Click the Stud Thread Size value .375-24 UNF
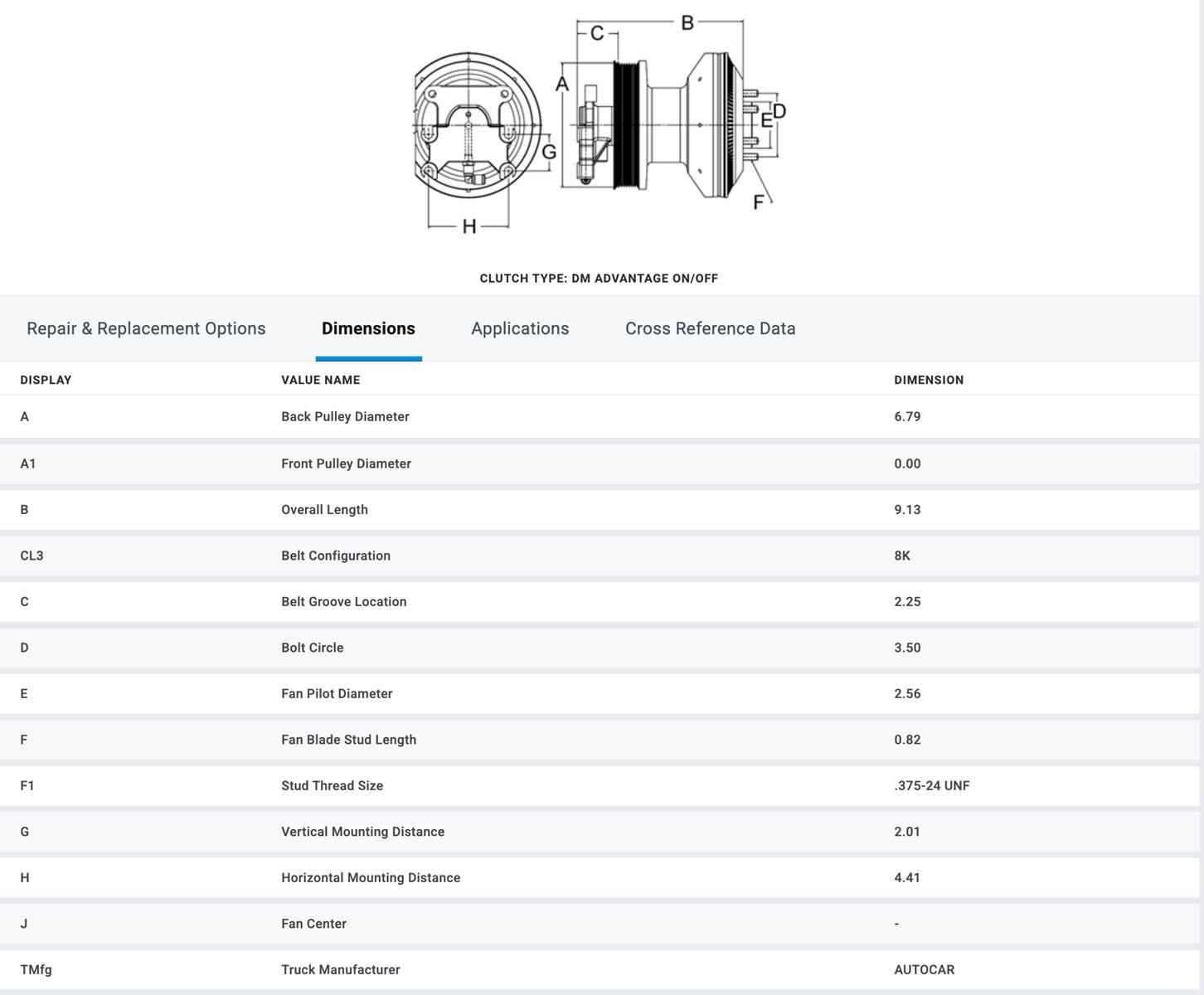 tap(931, 786)
